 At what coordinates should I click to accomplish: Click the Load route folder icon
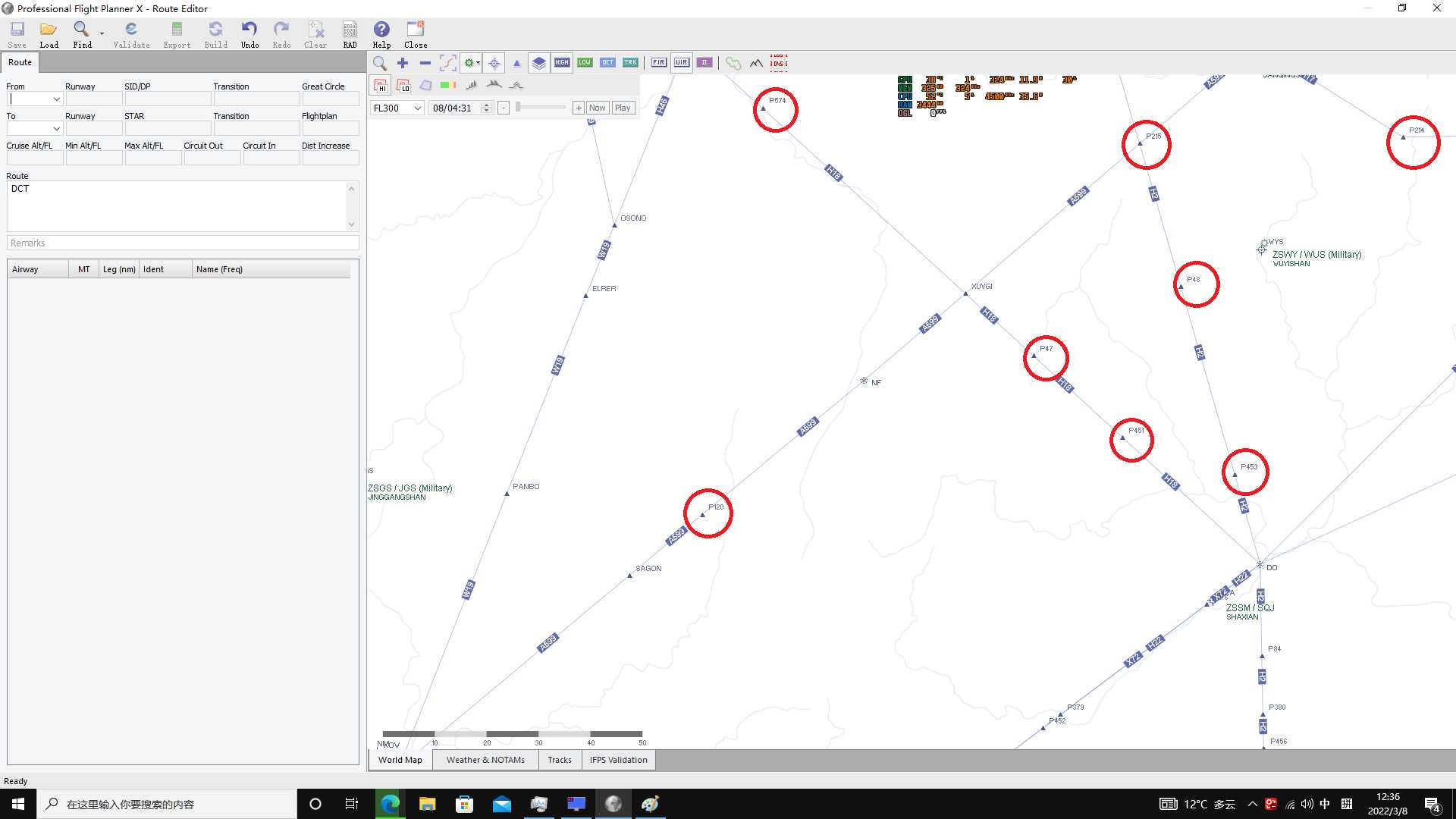pyautogui.click(x=49, y=33)
